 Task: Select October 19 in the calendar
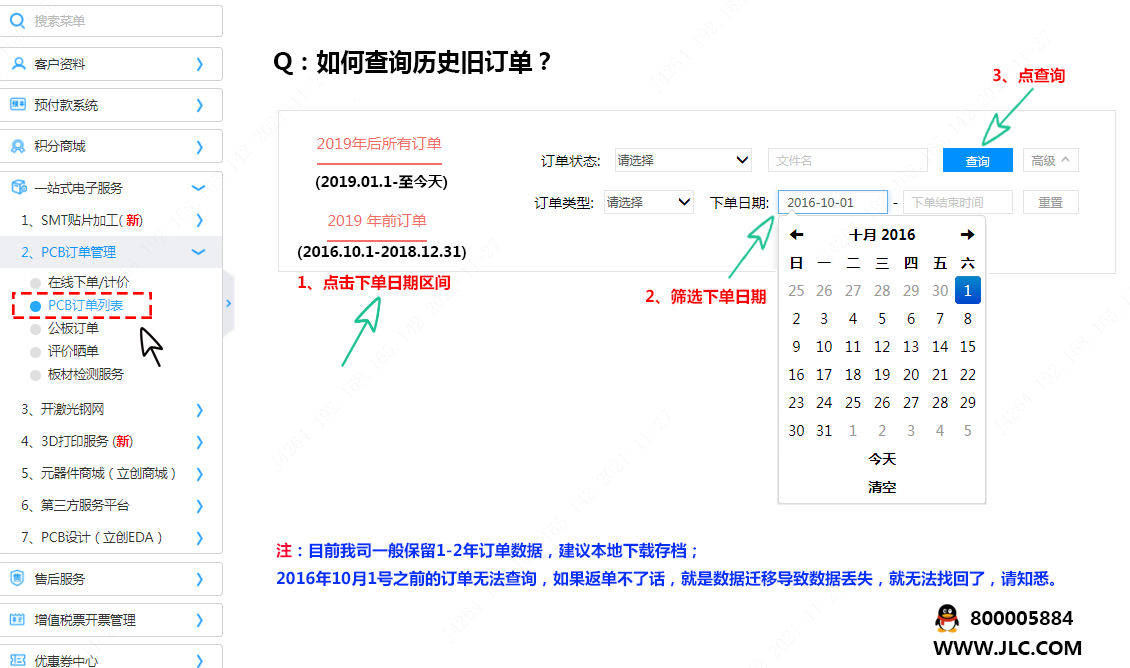click(882, 375)
